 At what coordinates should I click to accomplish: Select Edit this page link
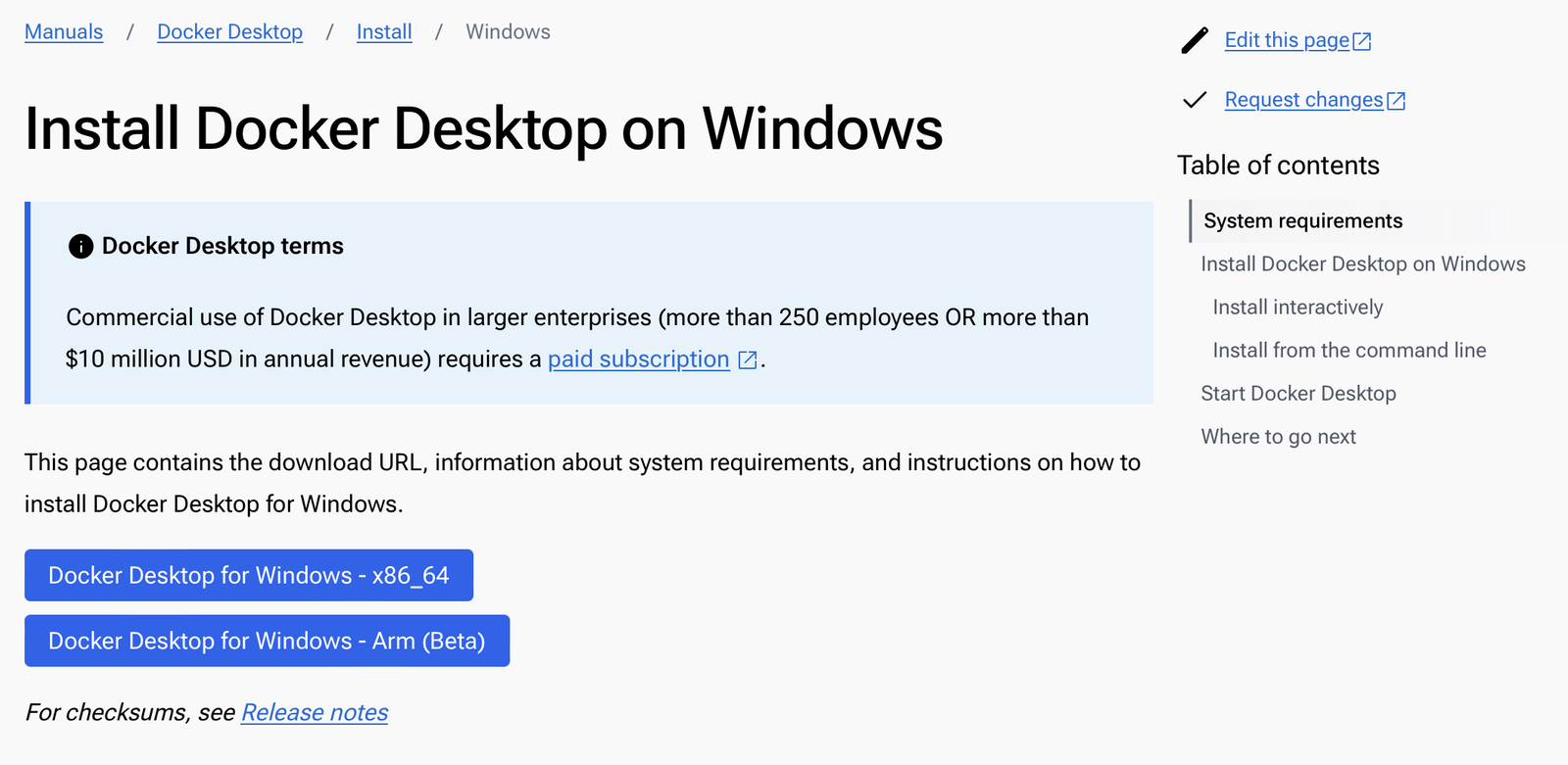tap(1287, 40)
